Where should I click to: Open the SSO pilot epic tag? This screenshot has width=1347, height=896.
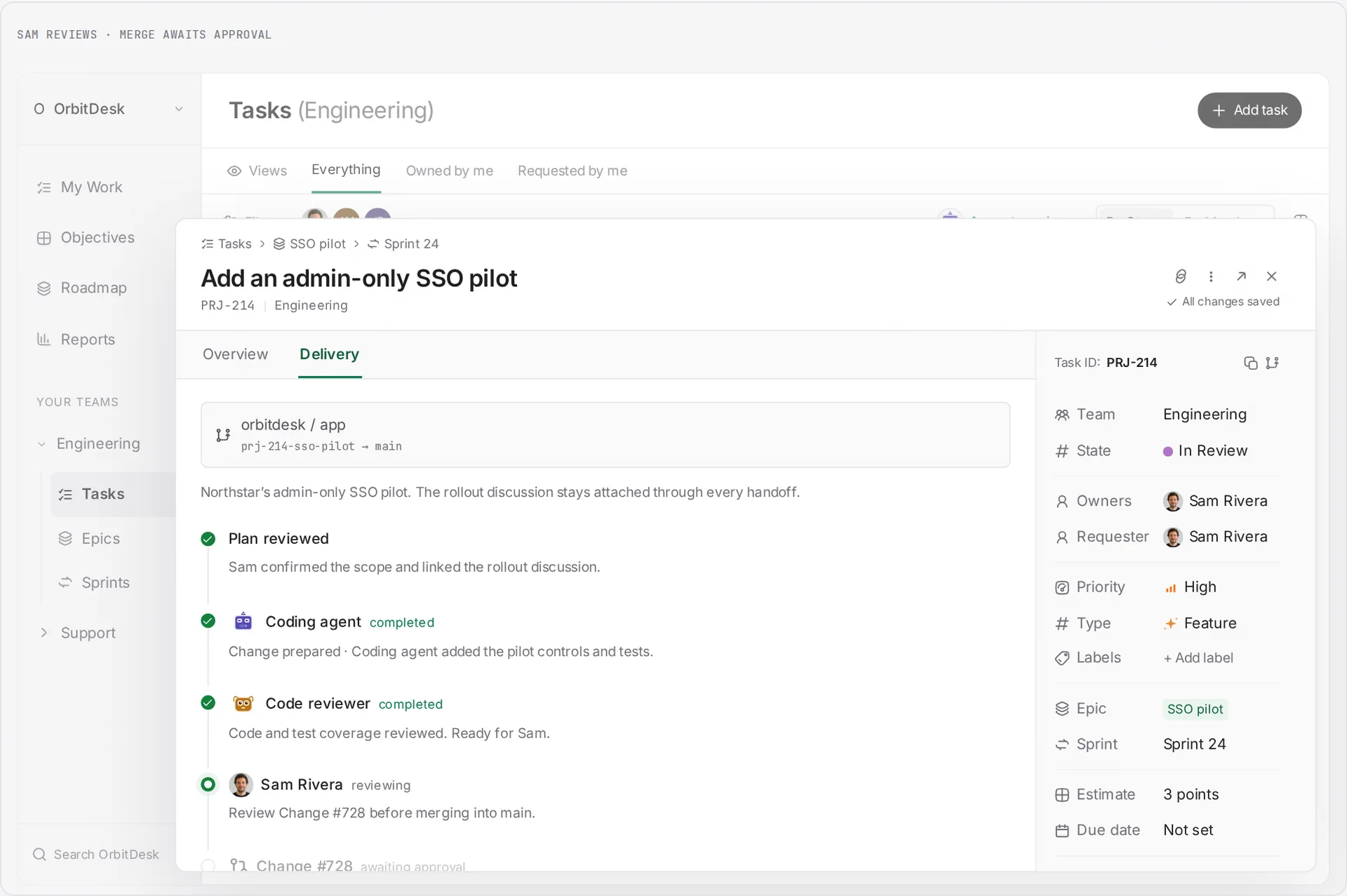click(x=1195, y=709)
